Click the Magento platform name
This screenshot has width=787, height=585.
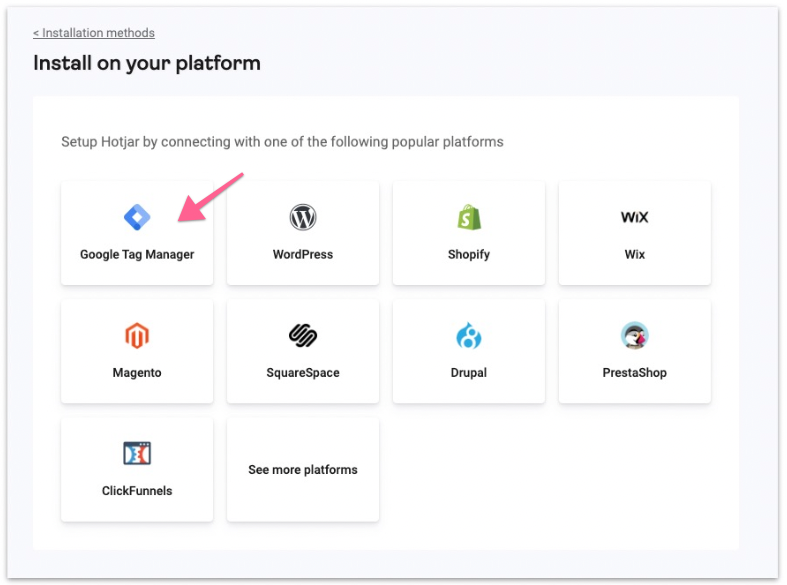point(137,373)
